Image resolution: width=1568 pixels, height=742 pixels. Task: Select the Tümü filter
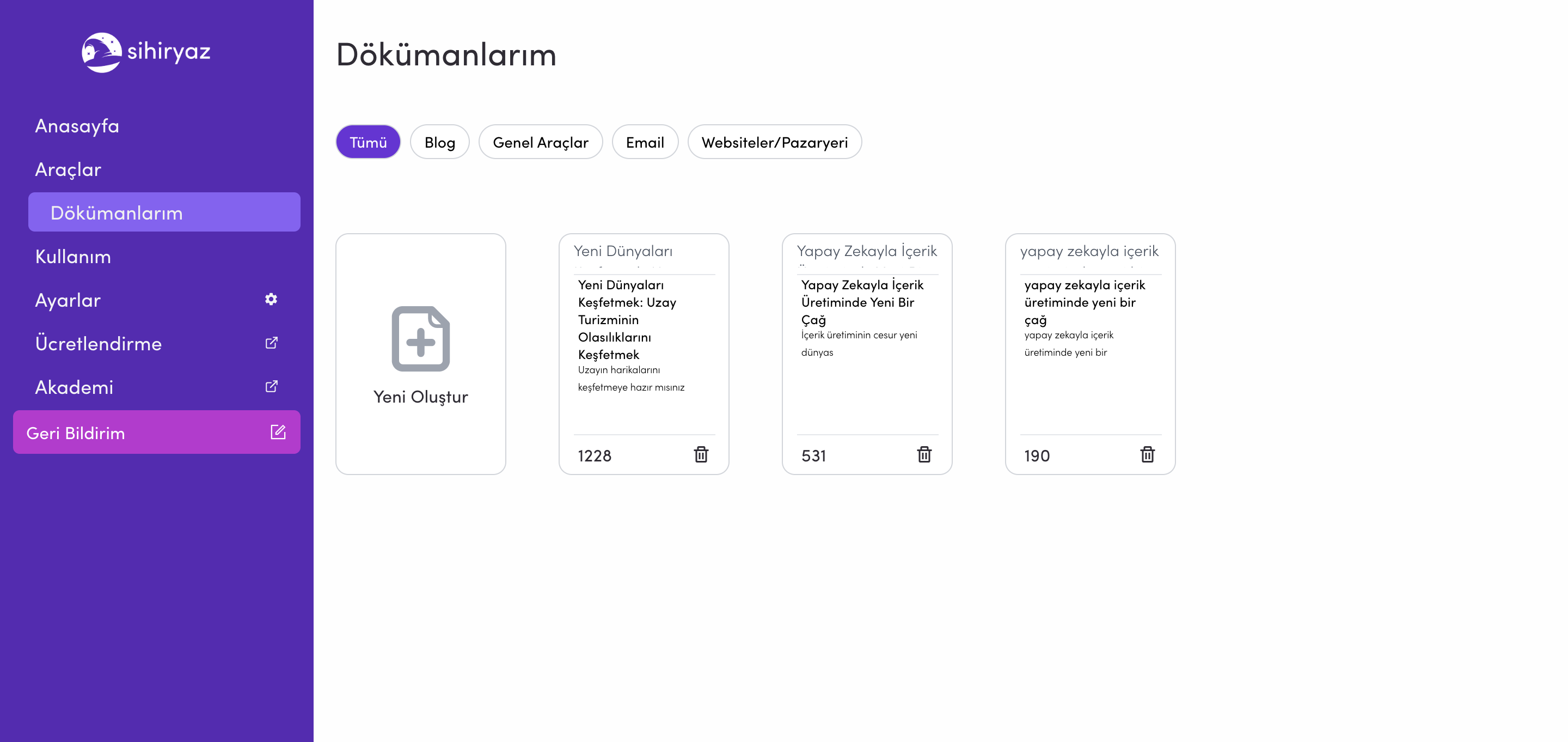coord(368,142)
